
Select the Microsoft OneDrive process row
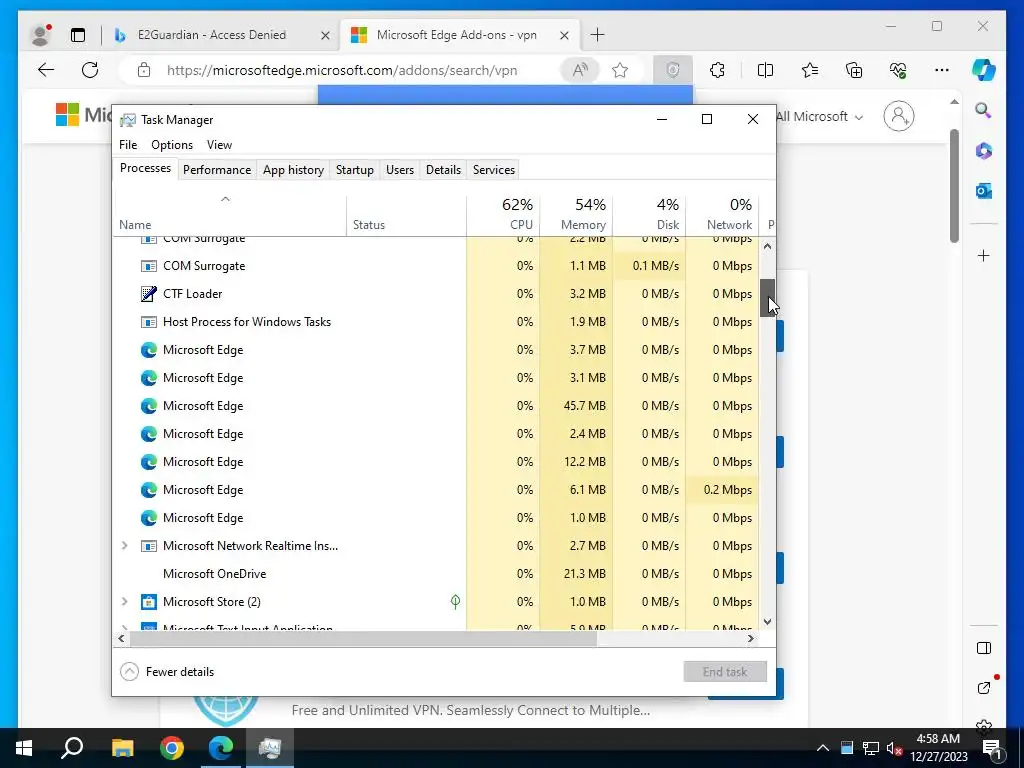436,573
